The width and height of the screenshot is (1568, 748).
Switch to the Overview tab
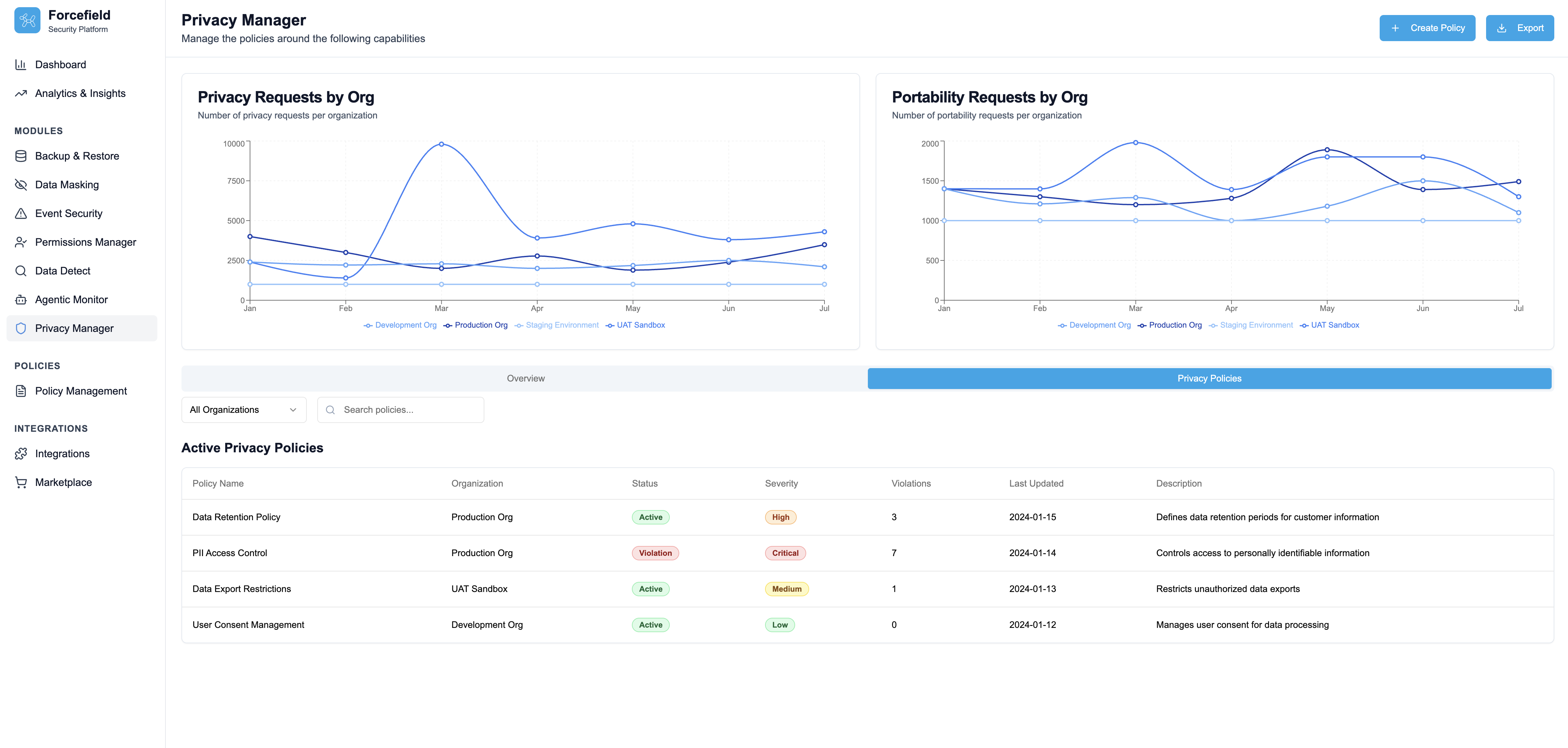[x=525, y=379]
